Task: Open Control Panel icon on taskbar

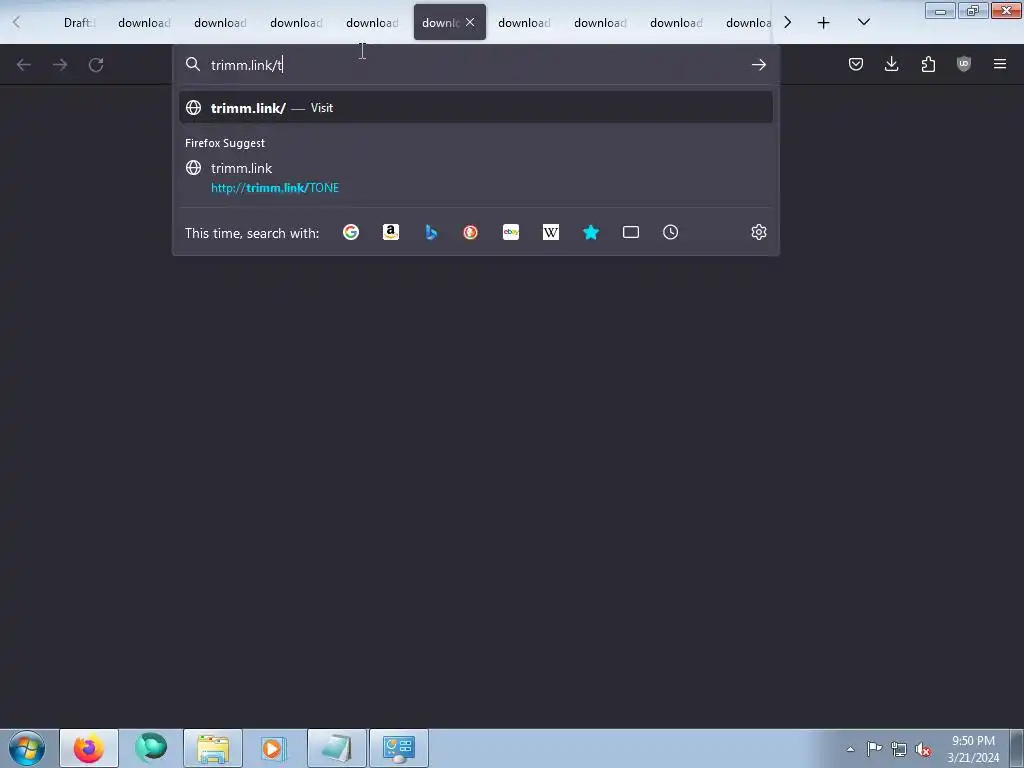Action: [399, 748]
